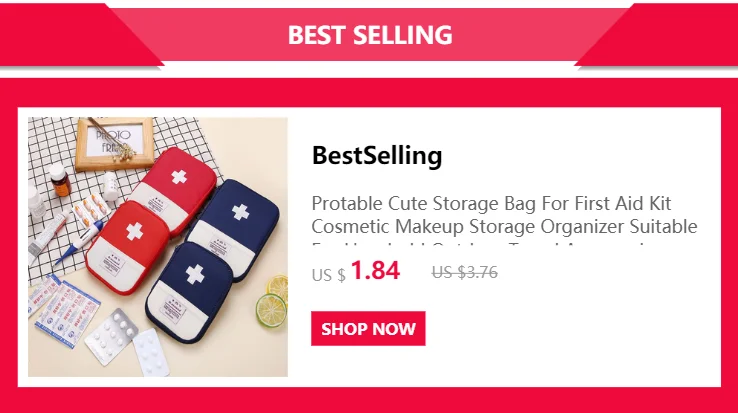The image size is (738, 413).
Task: Click the lime slices in product photo
Action: (x=271, y=307)
